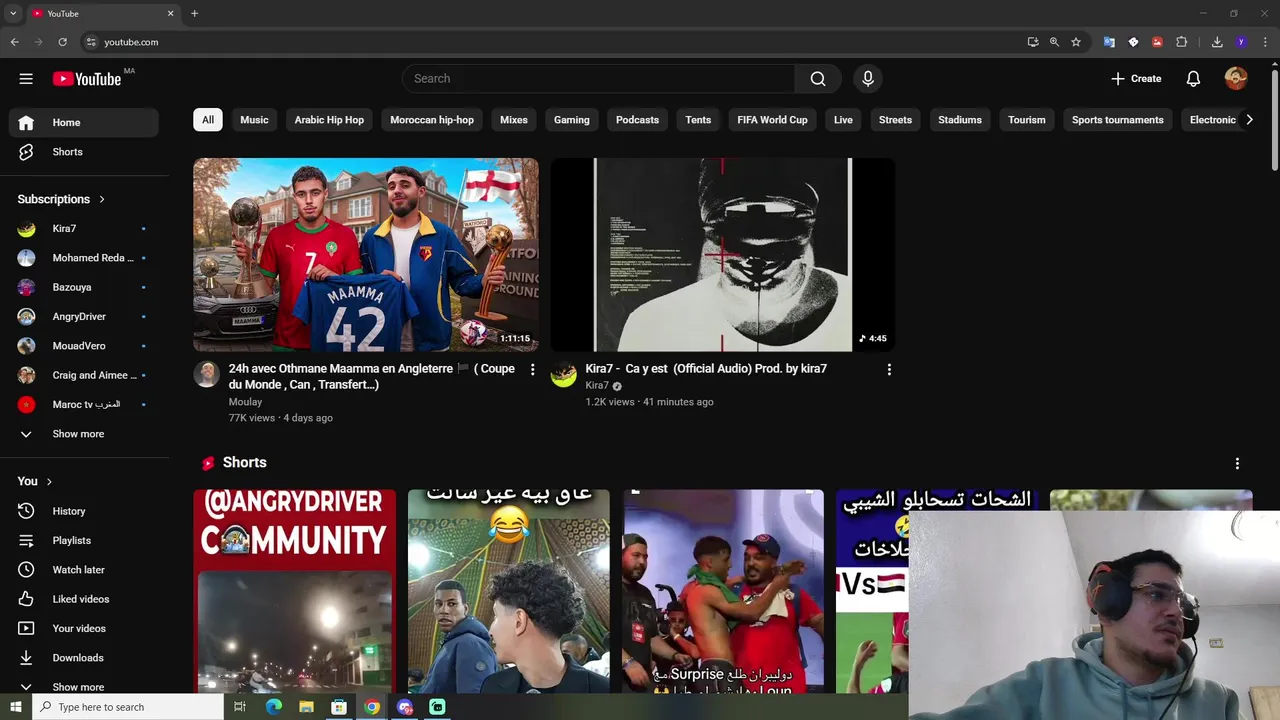Open Liked videos
The width and height of the screenshot is (1280, 720).
pos(84,599)
